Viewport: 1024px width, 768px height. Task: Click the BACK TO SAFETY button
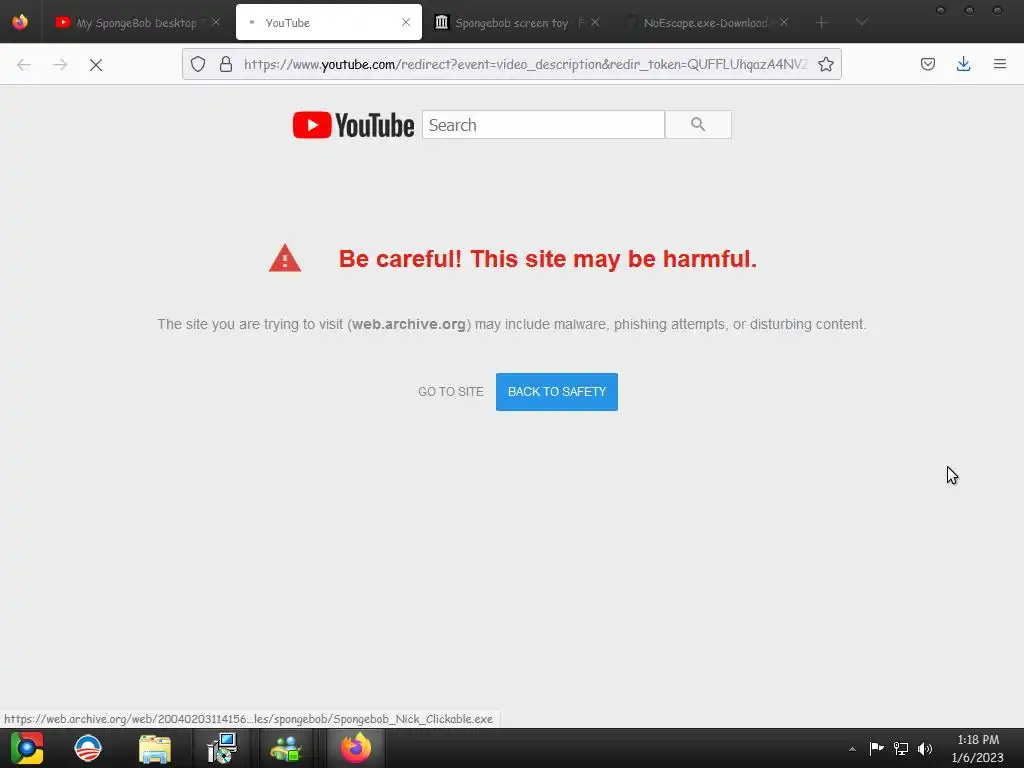(x=556, y=392)
